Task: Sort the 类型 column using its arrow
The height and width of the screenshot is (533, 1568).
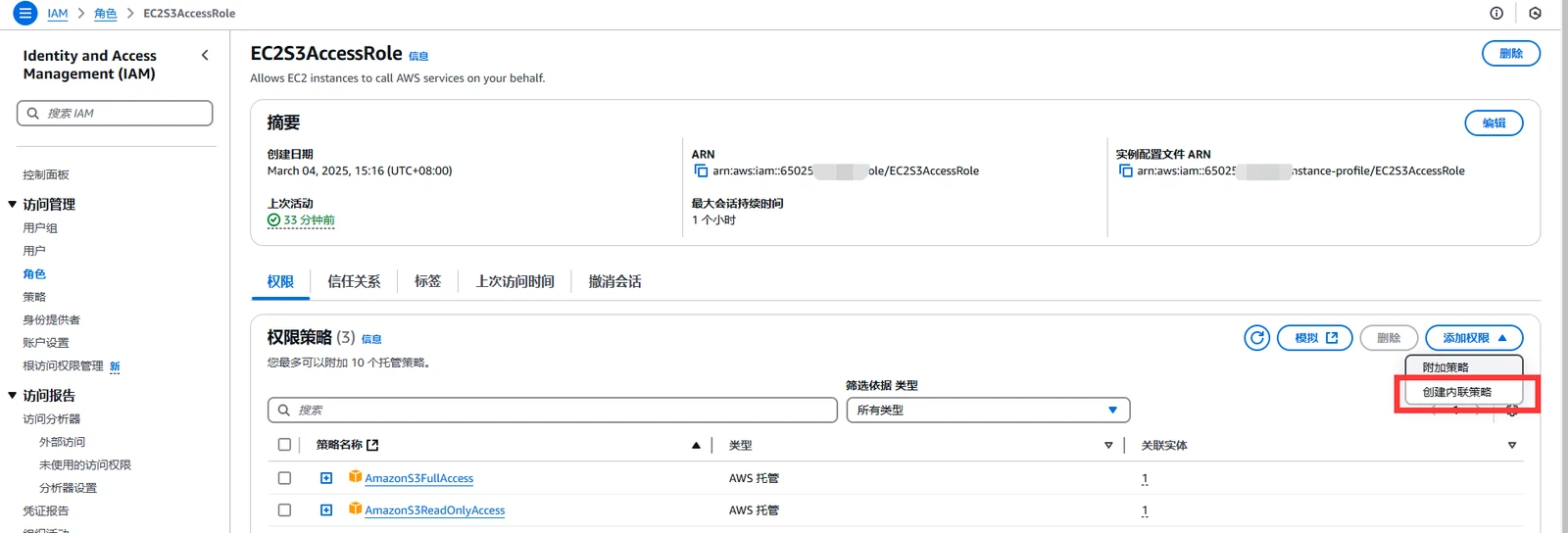Action: (x=1108, y=445)
